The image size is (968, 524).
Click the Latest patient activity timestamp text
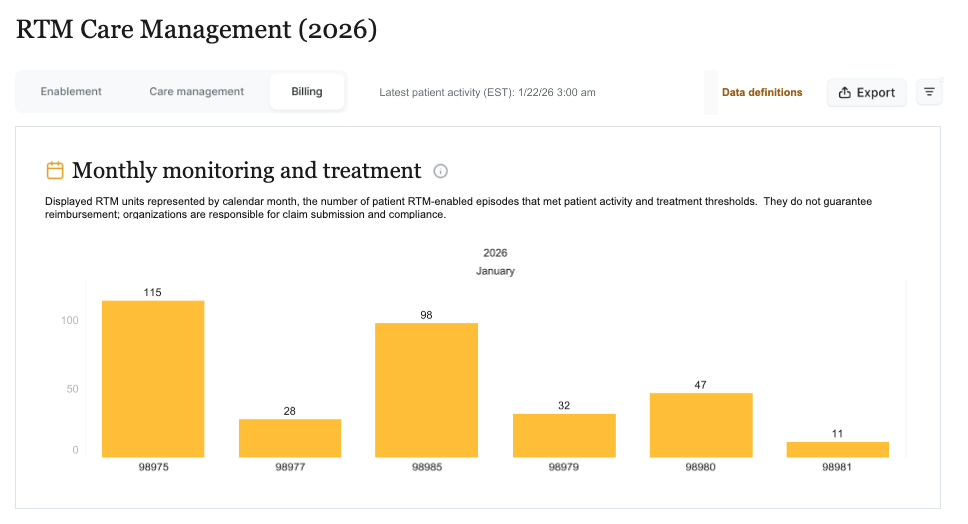point(487,93)
